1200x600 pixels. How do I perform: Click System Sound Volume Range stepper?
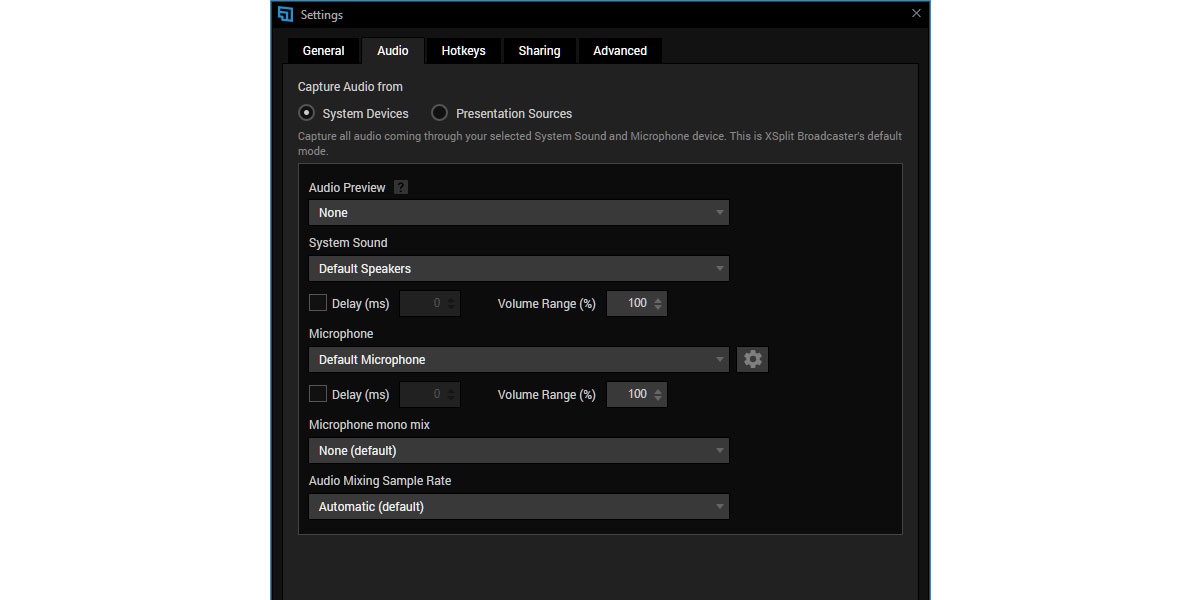(x=658, y=303)
